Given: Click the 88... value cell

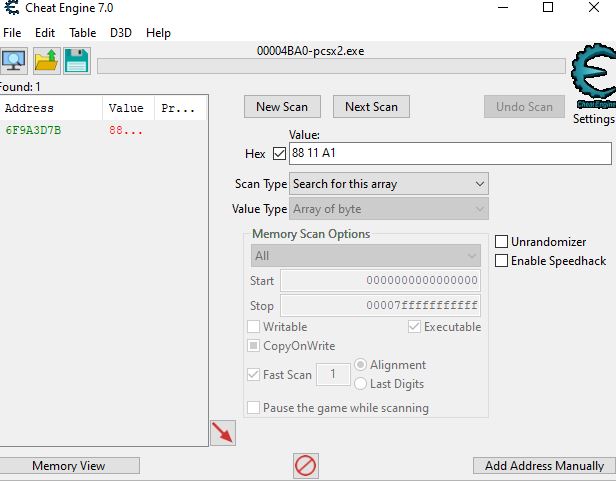Looking at the screenshot, I should coord(126,130).
